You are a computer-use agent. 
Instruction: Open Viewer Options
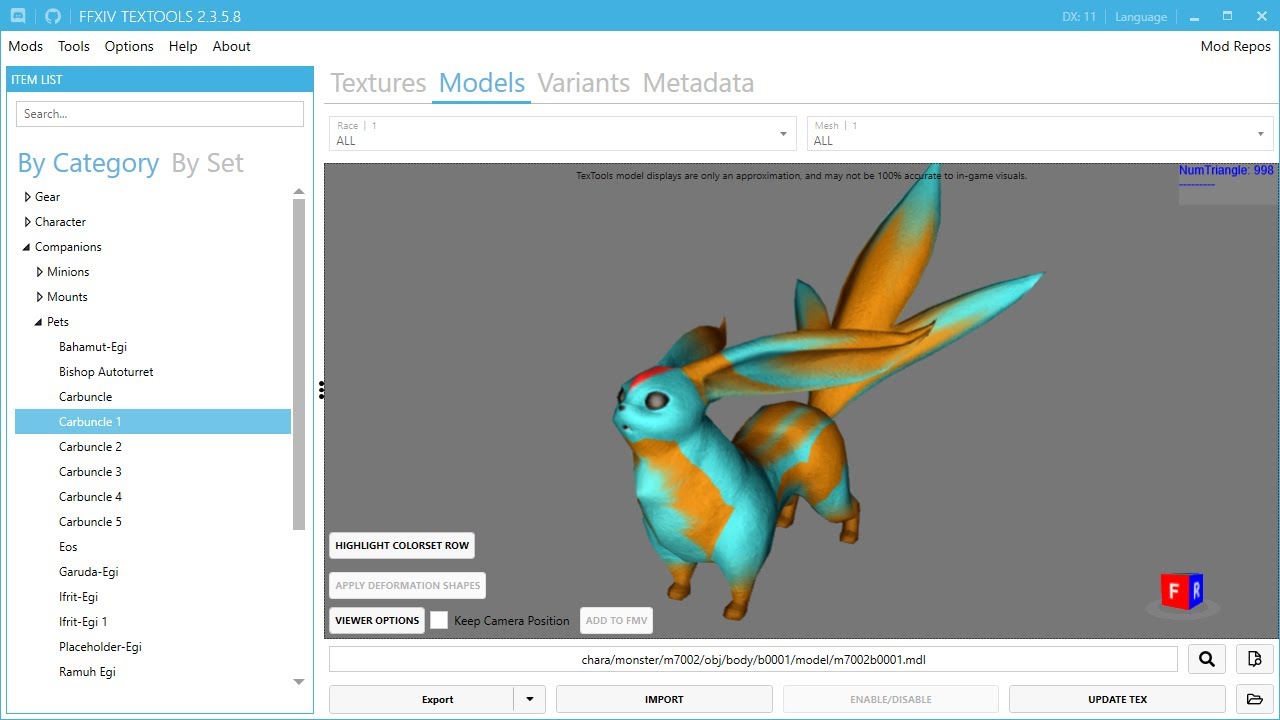click(377, 620)
